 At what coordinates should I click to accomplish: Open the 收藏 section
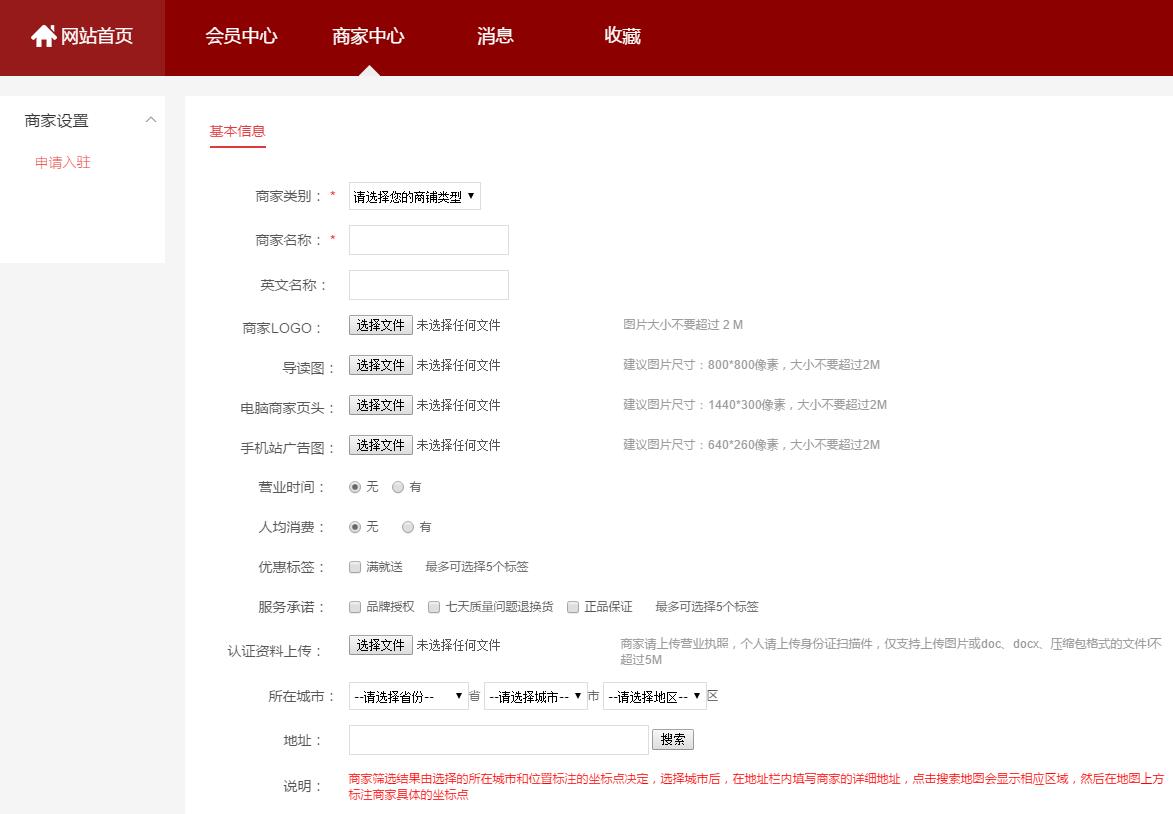coord(622,36)
